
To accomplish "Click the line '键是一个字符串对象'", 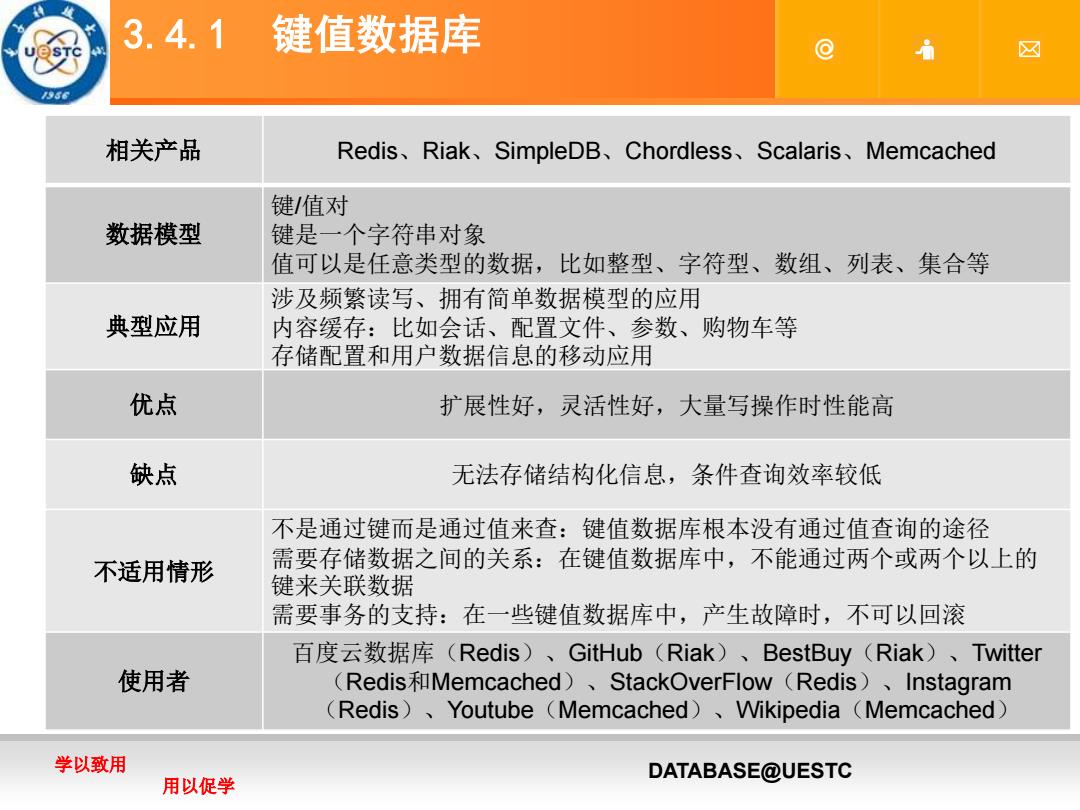I will click(x=379, y=235).
